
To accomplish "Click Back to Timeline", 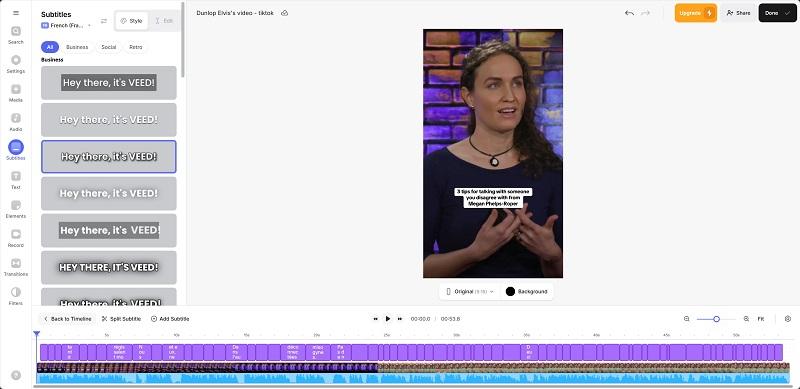I will click(x=67, y=319).
